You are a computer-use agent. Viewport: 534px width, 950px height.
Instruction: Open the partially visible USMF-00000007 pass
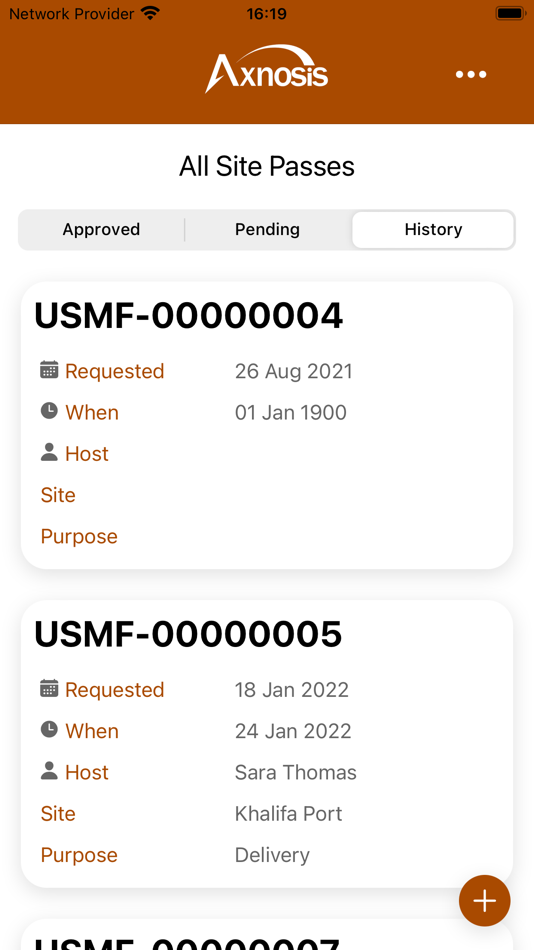267,935
